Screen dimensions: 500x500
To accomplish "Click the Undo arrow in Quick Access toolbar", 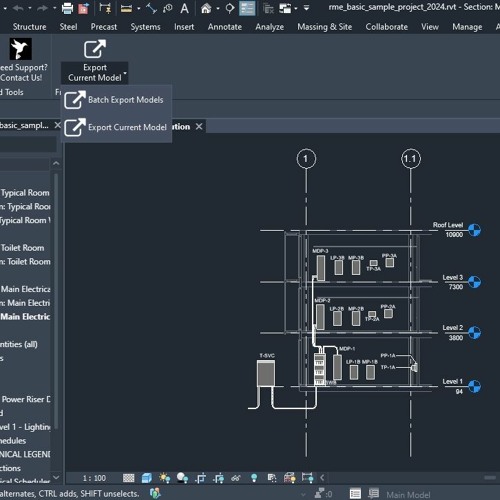I will click(18, 8).
